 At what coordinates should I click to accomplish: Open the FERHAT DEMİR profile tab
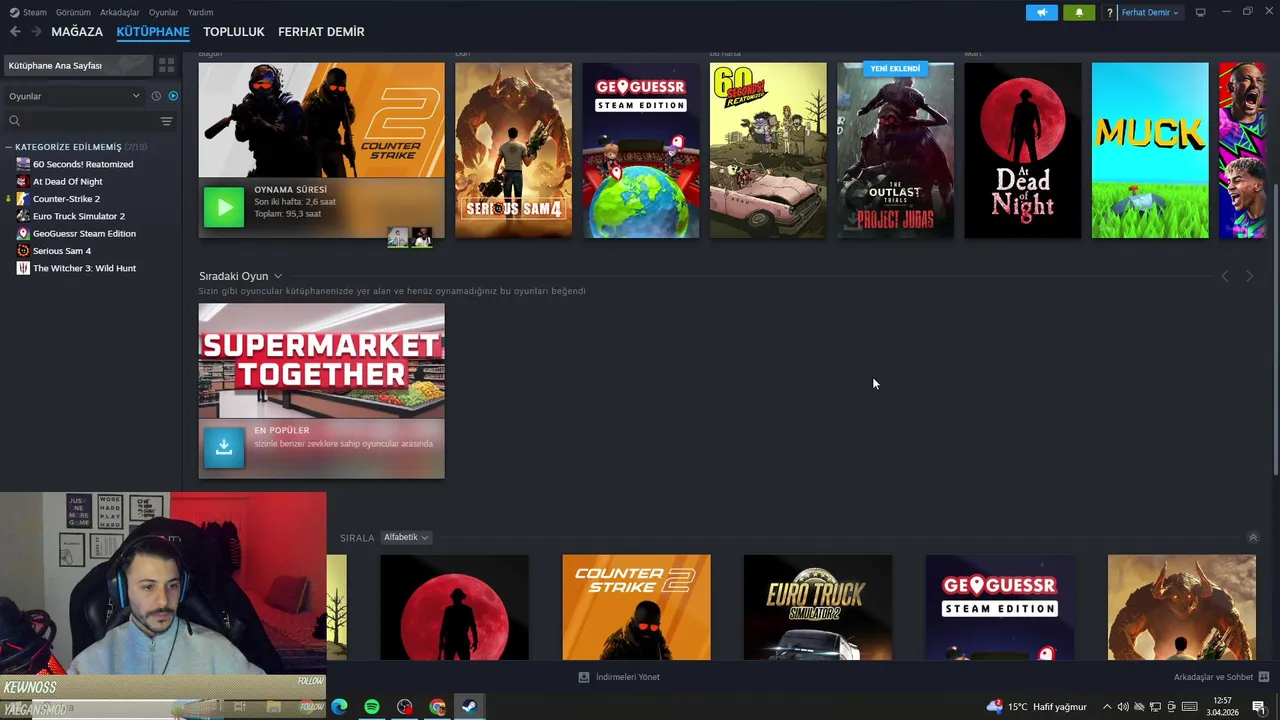[x=321, y=32]
